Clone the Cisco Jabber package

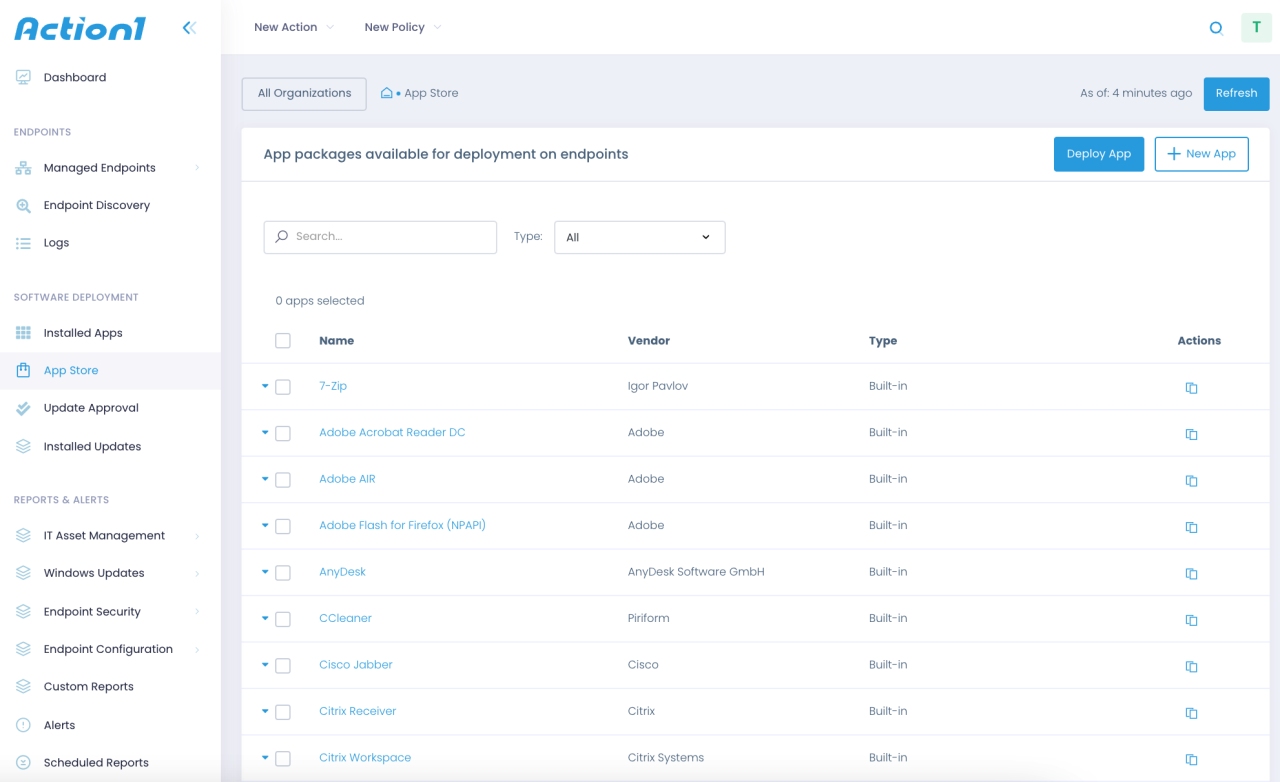[x=1191, y=667]
